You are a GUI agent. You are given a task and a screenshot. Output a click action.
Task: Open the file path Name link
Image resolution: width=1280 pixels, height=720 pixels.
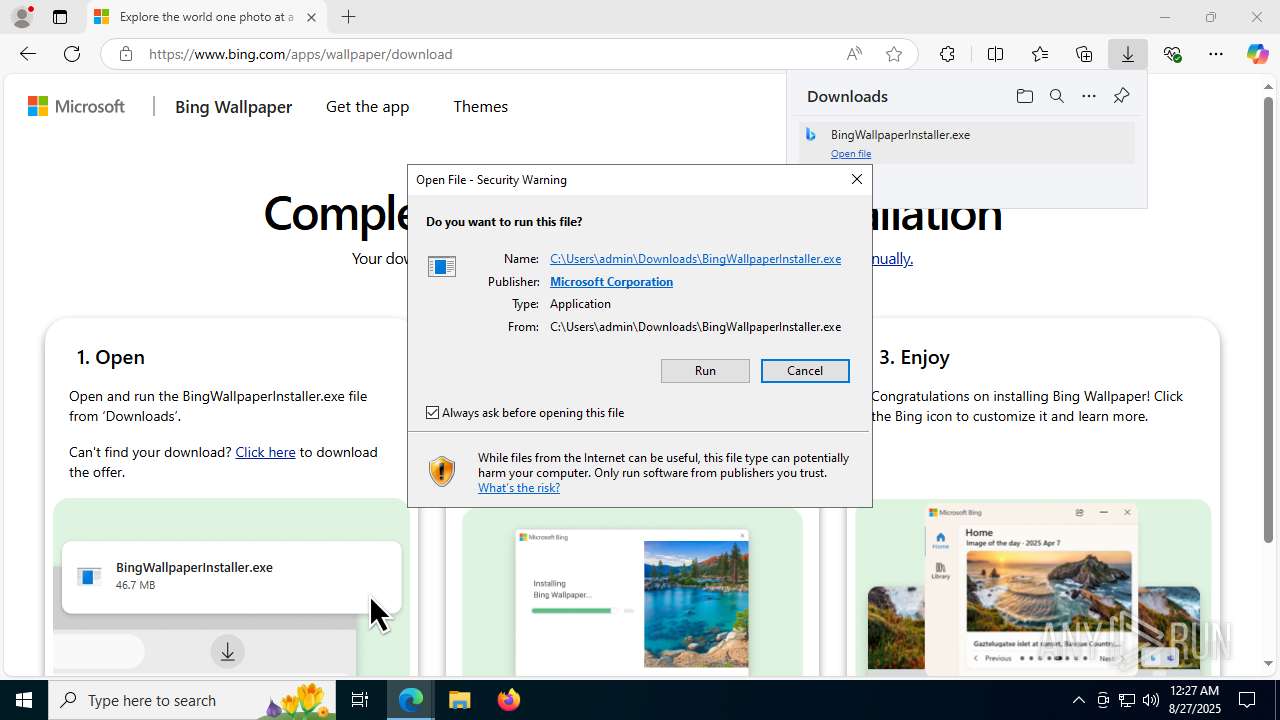(695, 258)
